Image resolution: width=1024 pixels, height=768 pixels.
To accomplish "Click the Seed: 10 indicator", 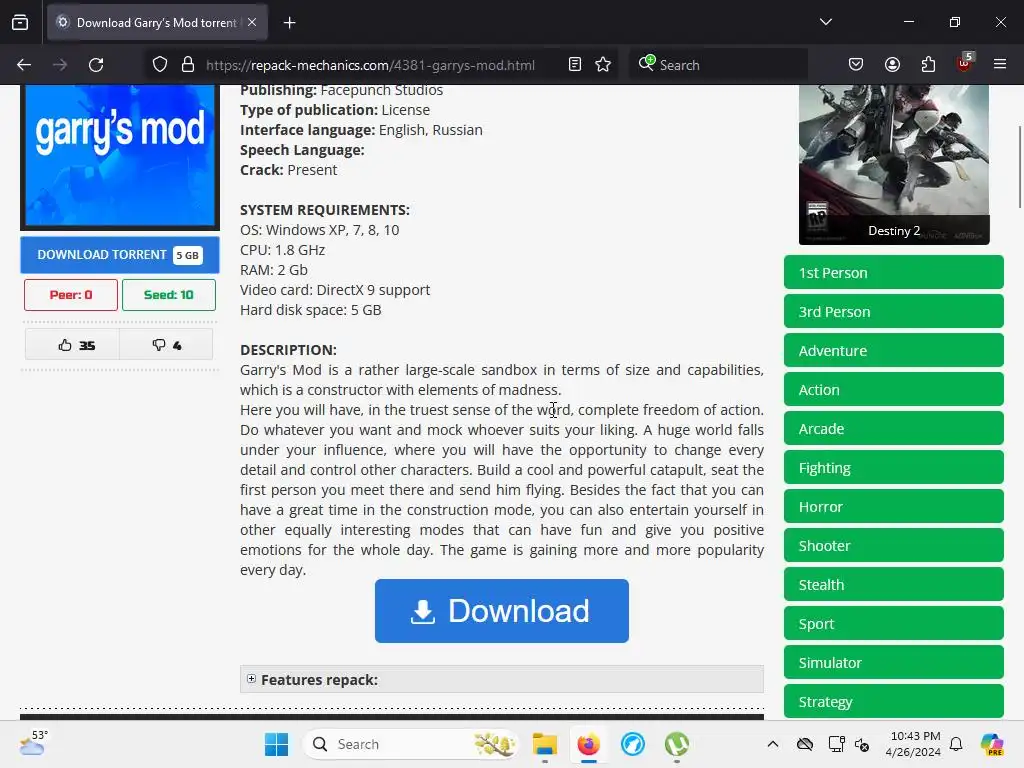I will [x=168, y=295].
